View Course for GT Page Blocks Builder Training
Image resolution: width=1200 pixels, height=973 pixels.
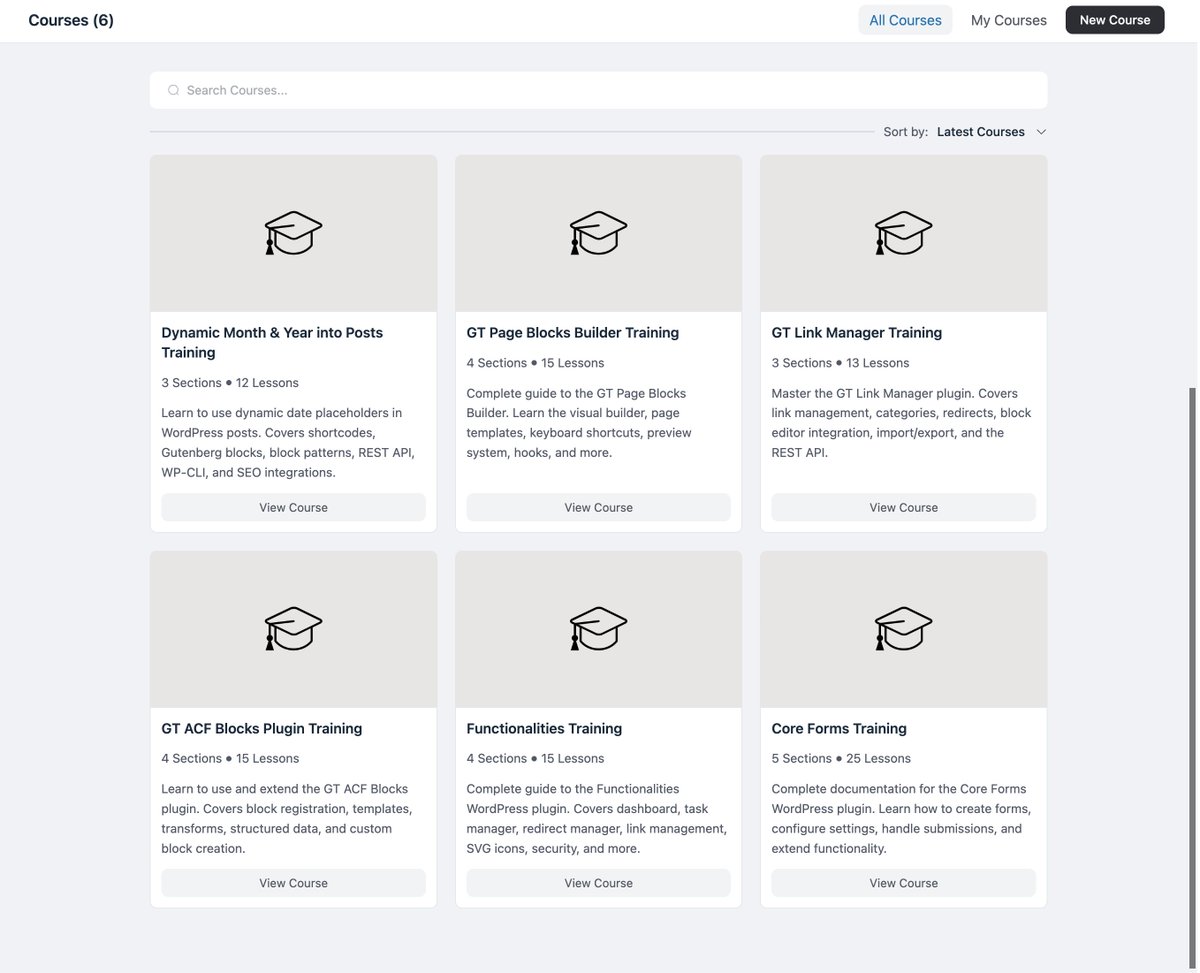598,507
